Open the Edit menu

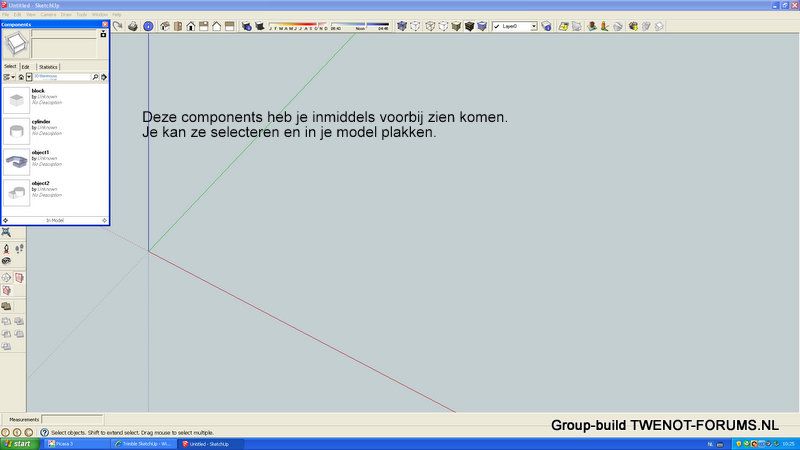[x=17, y=15]
